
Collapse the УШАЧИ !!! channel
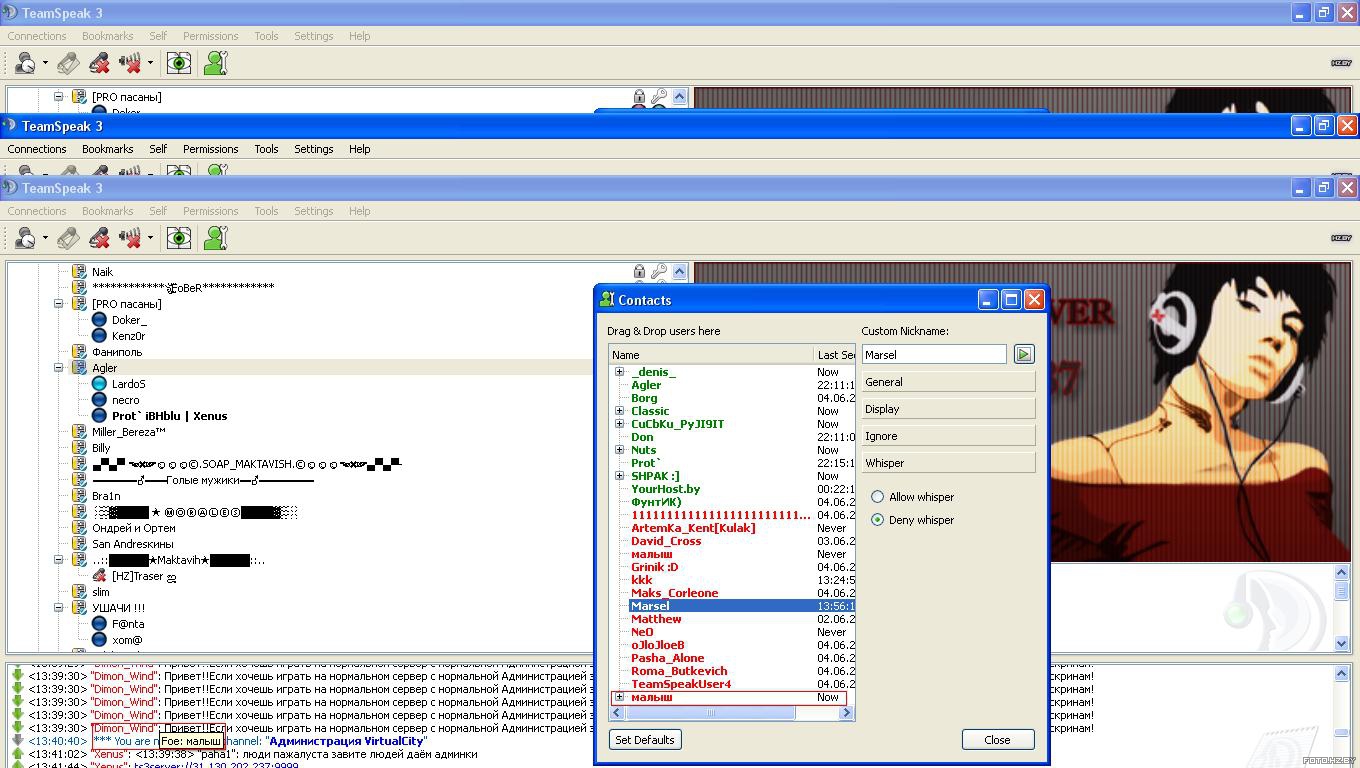coord(58,608)
